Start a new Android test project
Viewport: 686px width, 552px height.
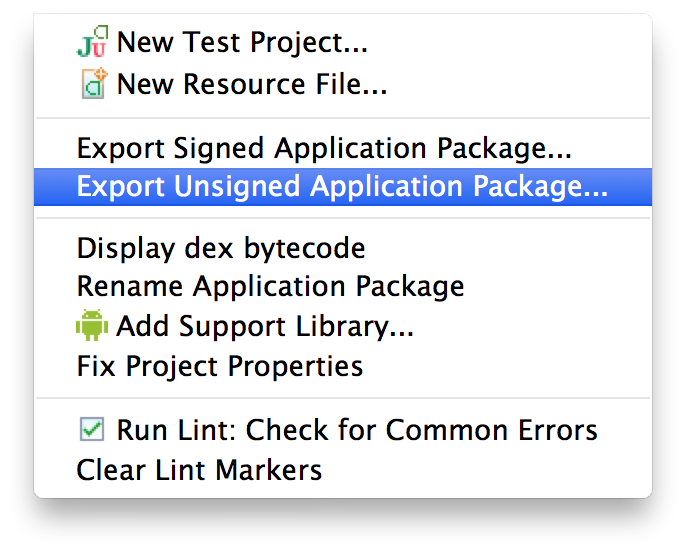pyautogui.click(x=242, y=43)
